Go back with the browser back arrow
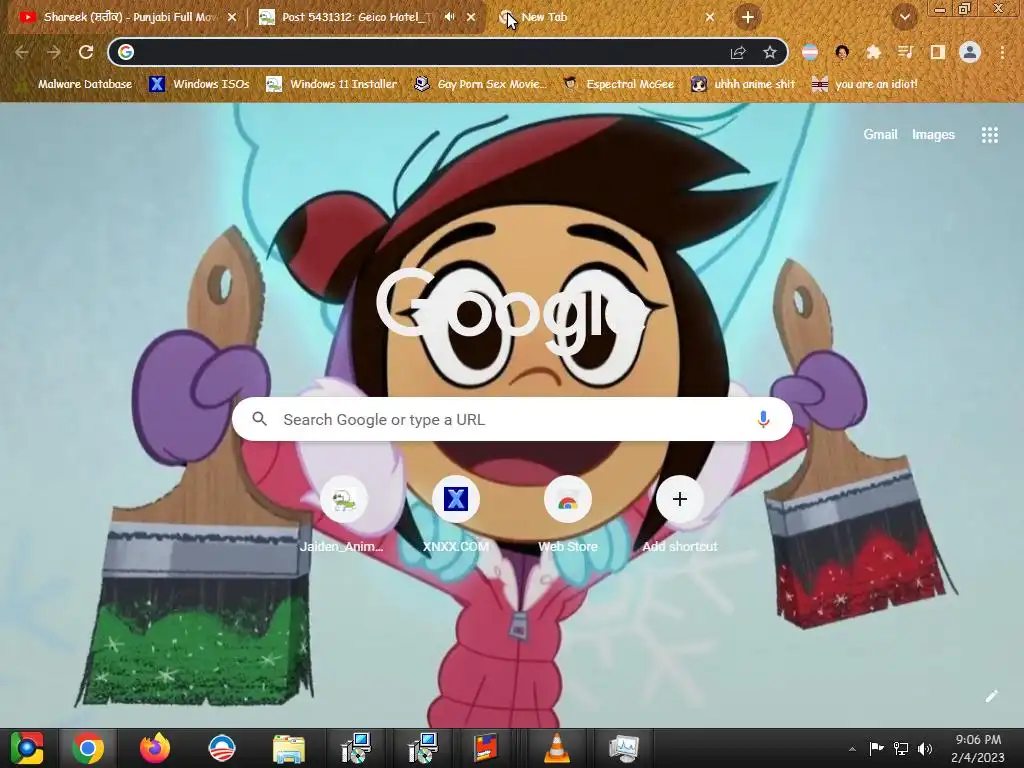This screenshot has width=1024, height=768. (22, 52)
